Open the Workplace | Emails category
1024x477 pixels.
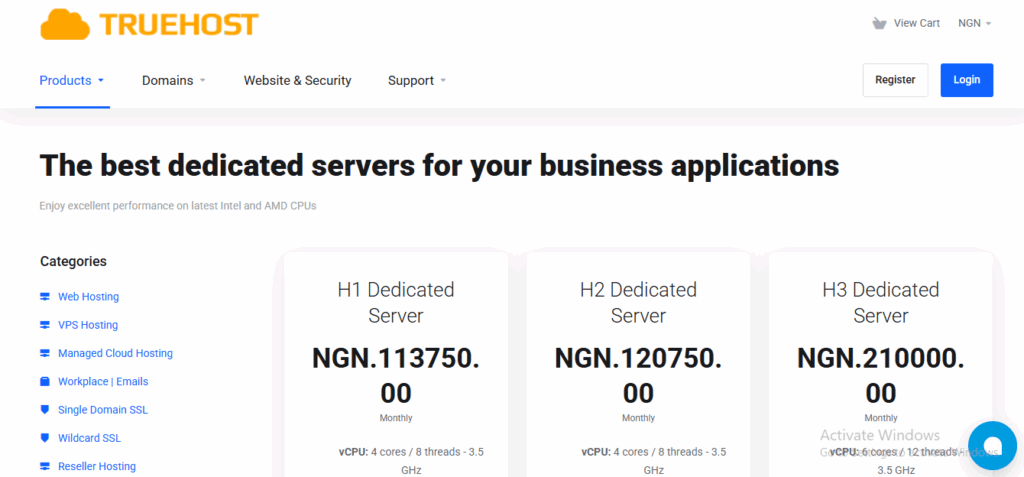click(x=103, y=381)
